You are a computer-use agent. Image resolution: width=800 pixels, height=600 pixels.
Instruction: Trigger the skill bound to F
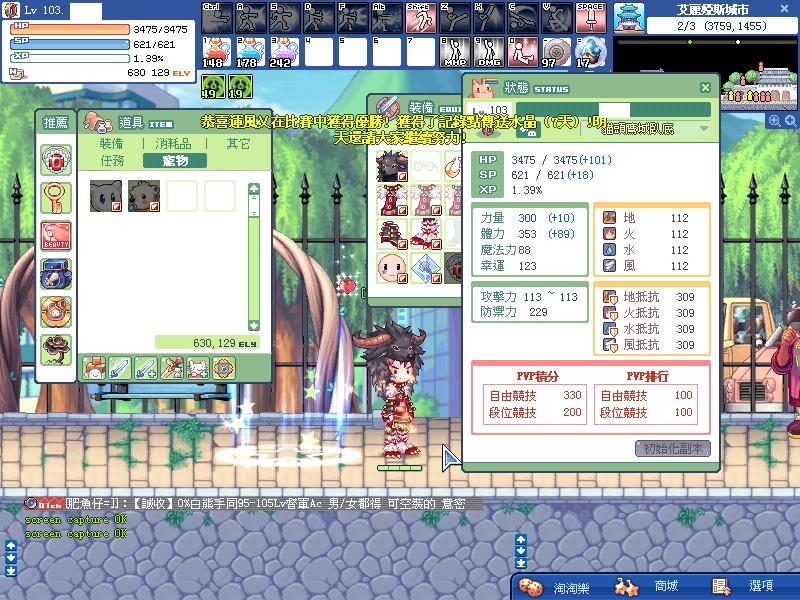353,18
